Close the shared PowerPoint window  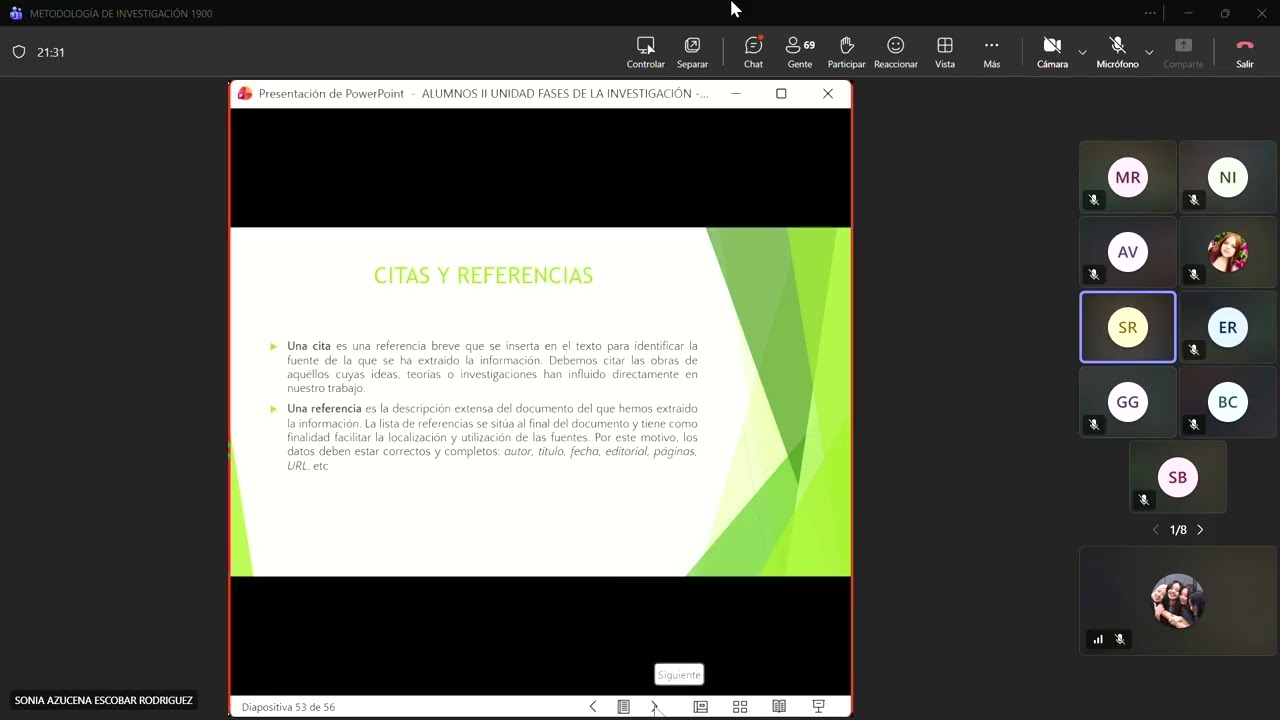(x=828, y=93)
